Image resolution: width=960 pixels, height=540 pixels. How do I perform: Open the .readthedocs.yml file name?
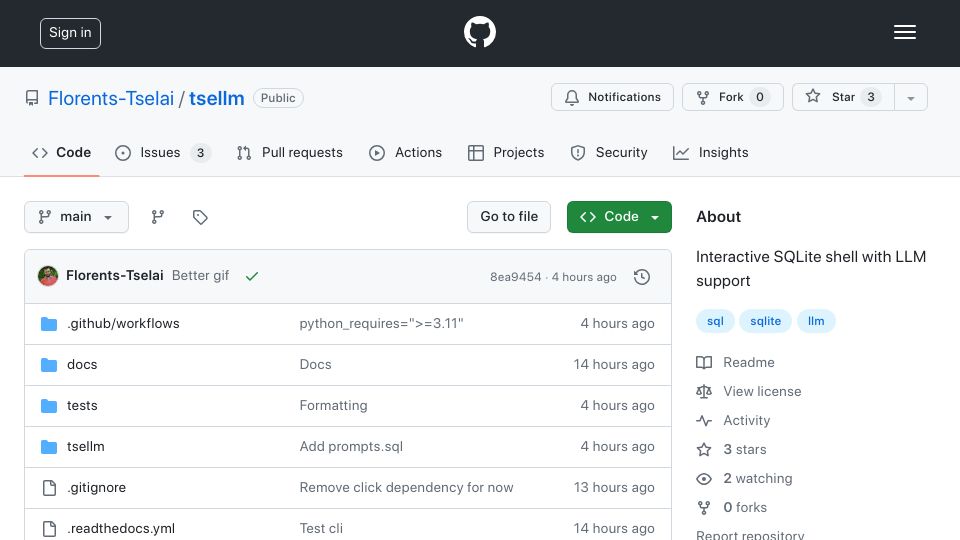point(121,528)
